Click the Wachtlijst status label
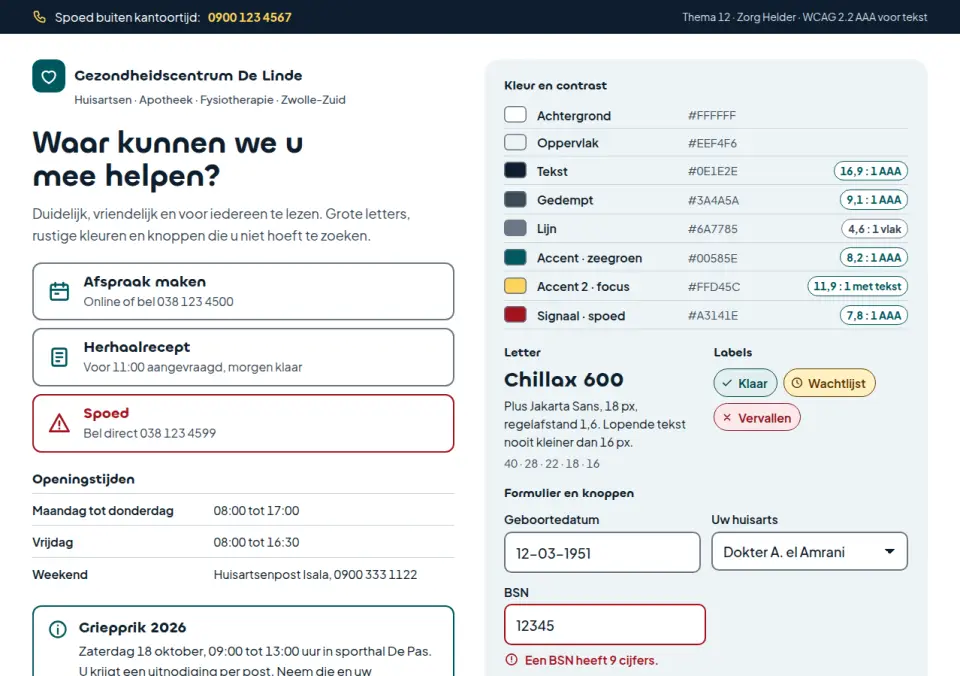This screenshot has width=960, height=676. [x=830, y=383]
